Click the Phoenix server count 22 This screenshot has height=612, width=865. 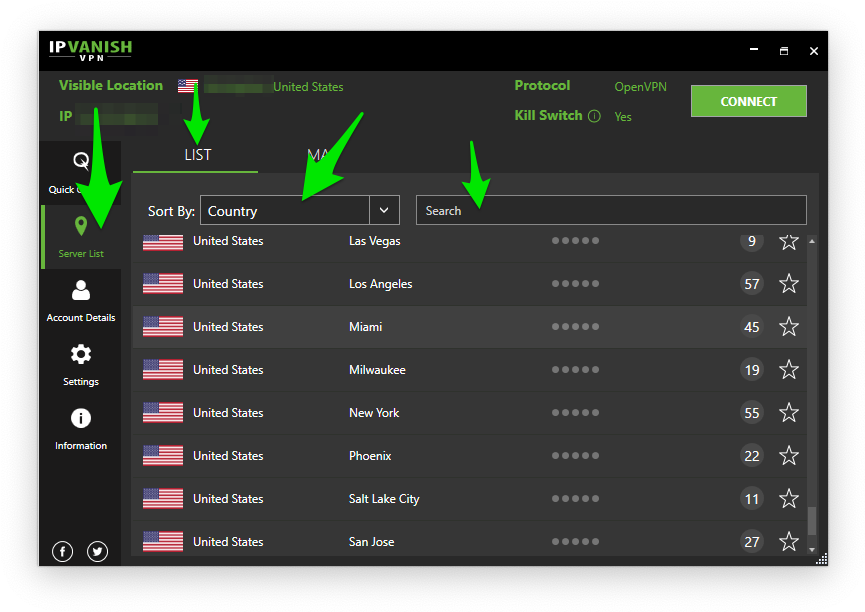click(x=752, y=456)
